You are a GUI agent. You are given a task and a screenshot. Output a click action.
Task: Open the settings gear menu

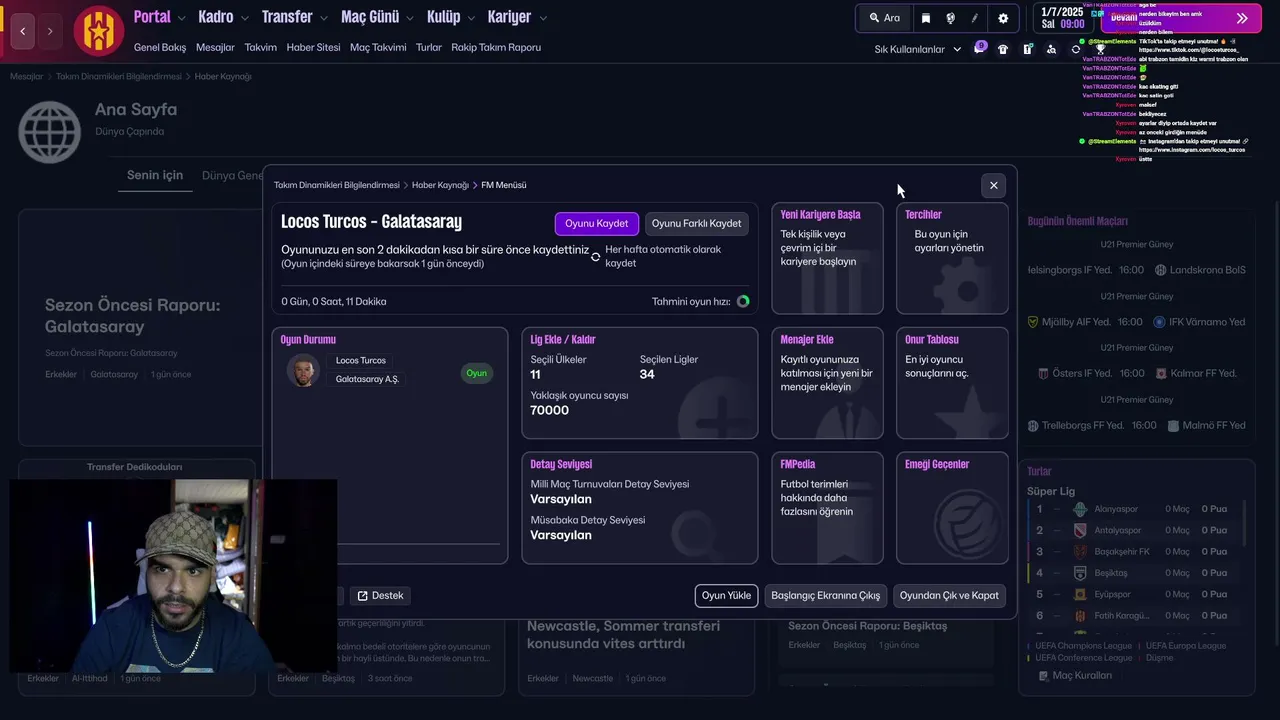[x=1003, y=18]
